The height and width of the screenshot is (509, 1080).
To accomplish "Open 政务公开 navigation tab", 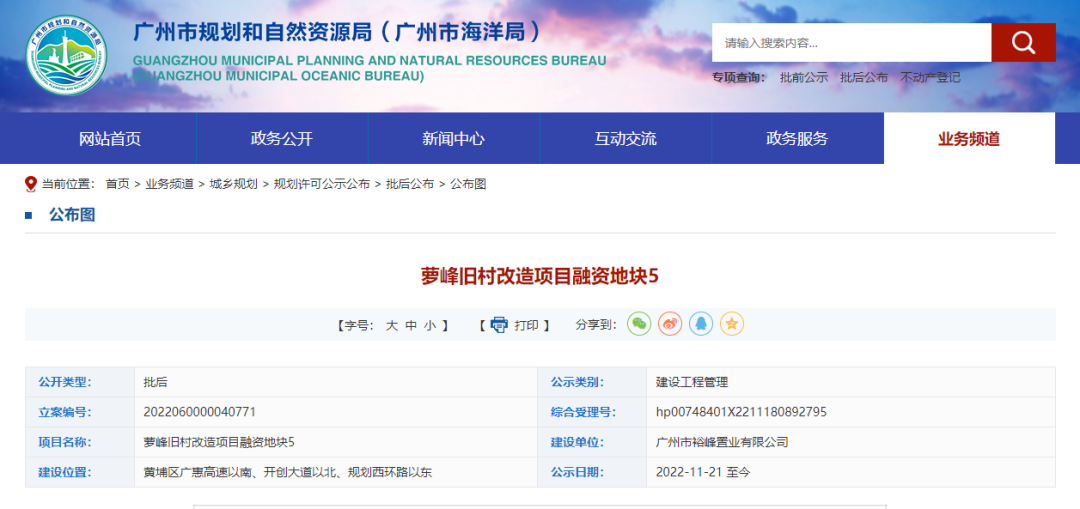I will (x=282, y=138).
